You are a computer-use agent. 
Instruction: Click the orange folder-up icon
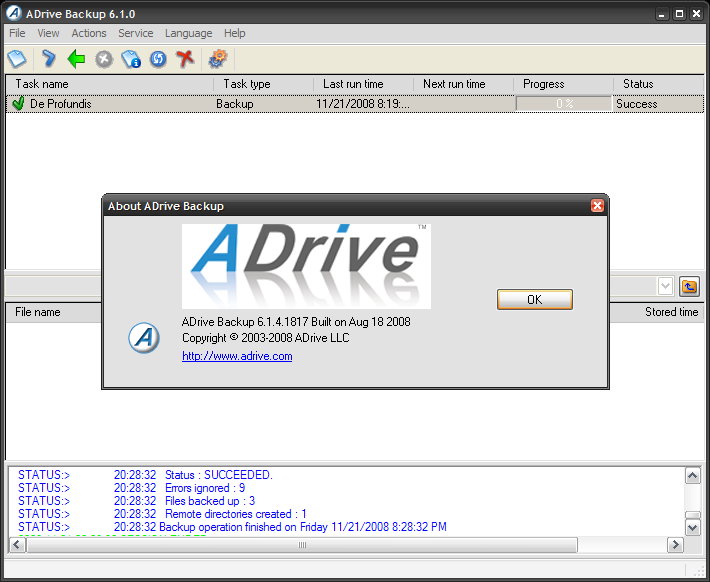tap(689, 286)
